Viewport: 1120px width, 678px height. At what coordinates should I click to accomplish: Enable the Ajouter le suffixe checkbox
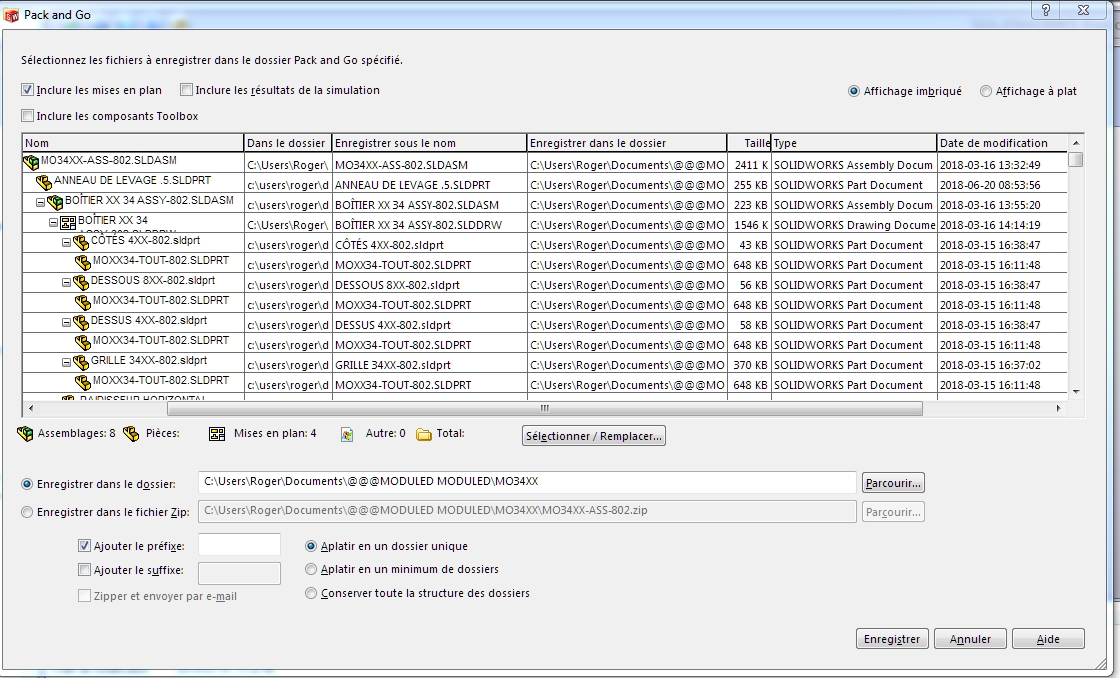(x=84, y=570)
